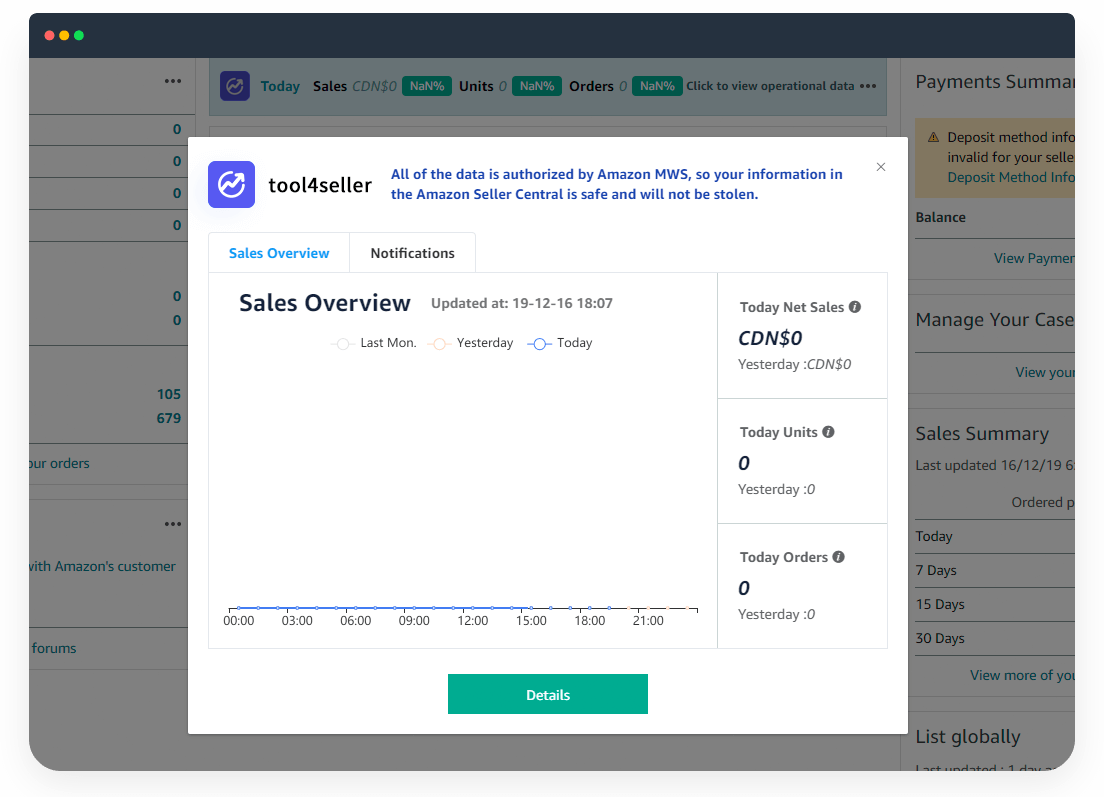Open the three-dot menu beside operational data
Image resolution: width=1104 pixels, height=797 pixels.
click(x=868, y=86)
